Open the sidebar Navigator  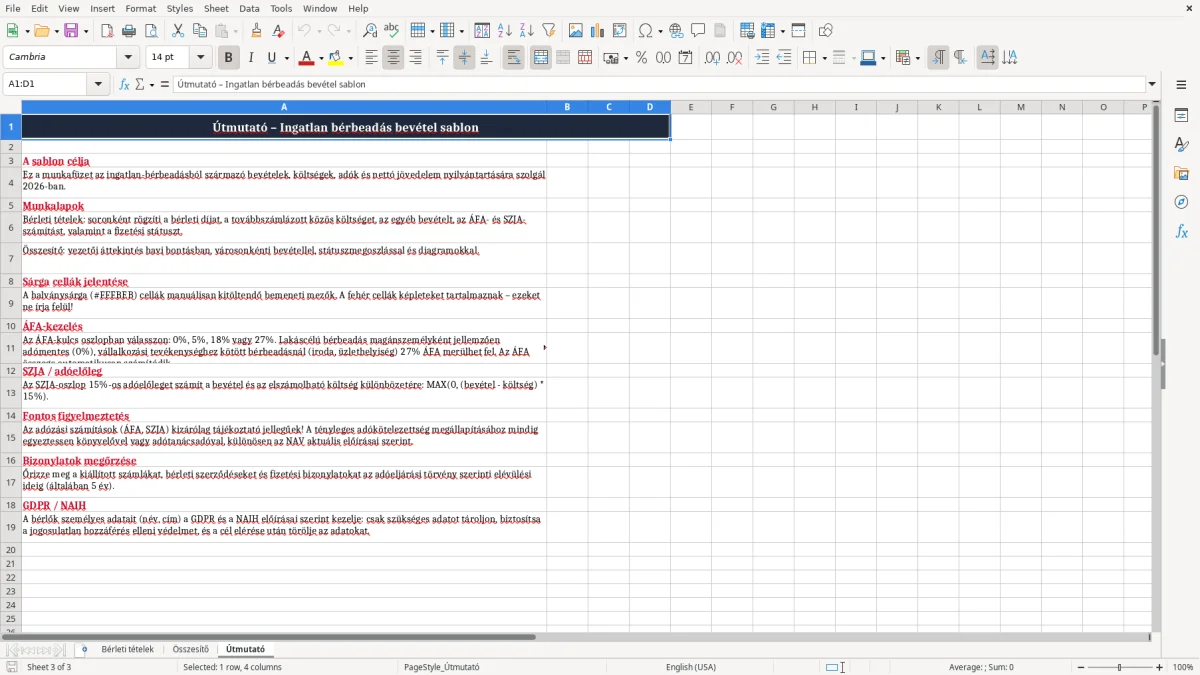1181,202
